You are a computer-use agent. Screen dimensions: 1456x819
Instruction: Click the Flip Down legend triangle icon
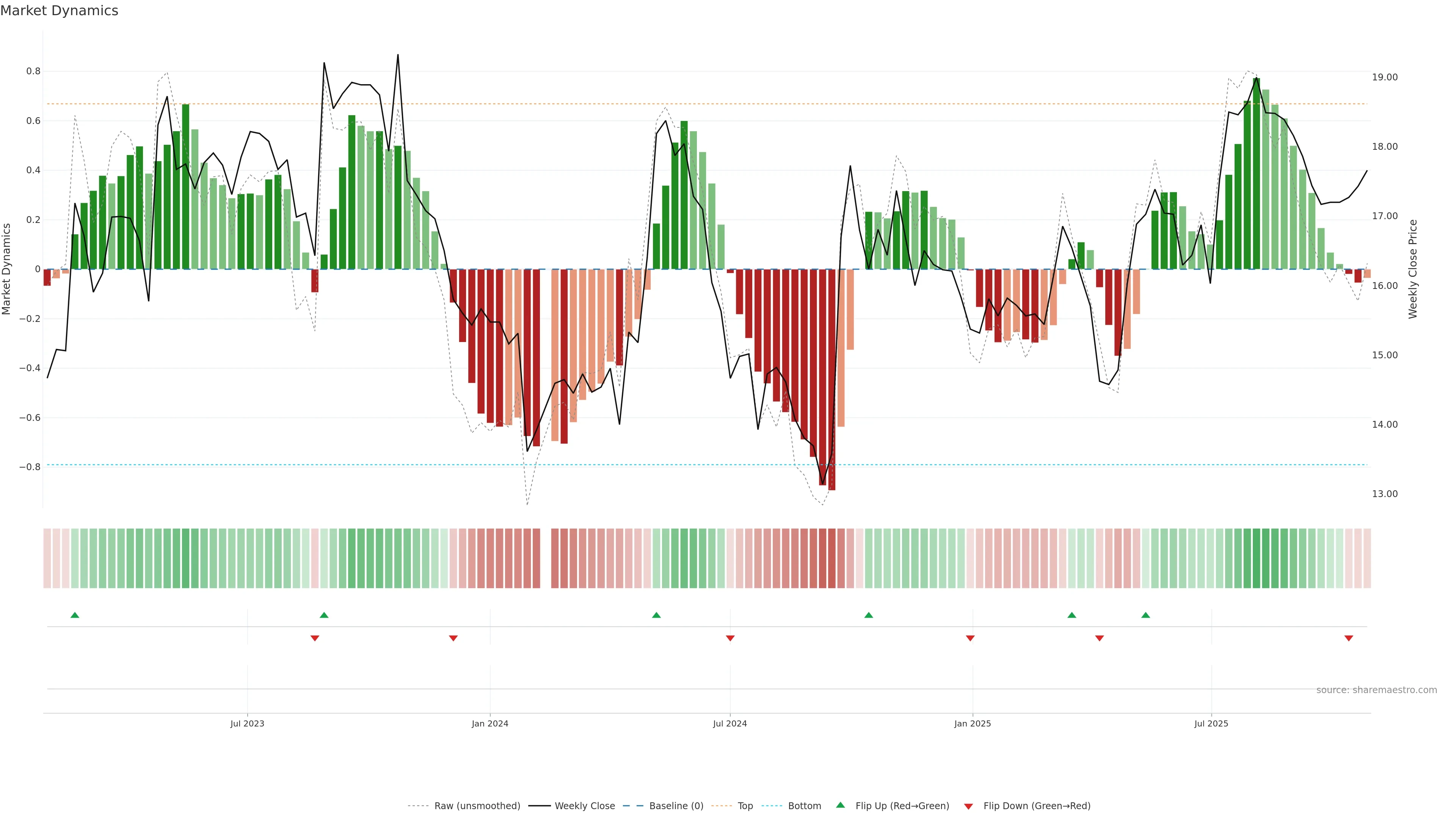(x=968, y=806)
